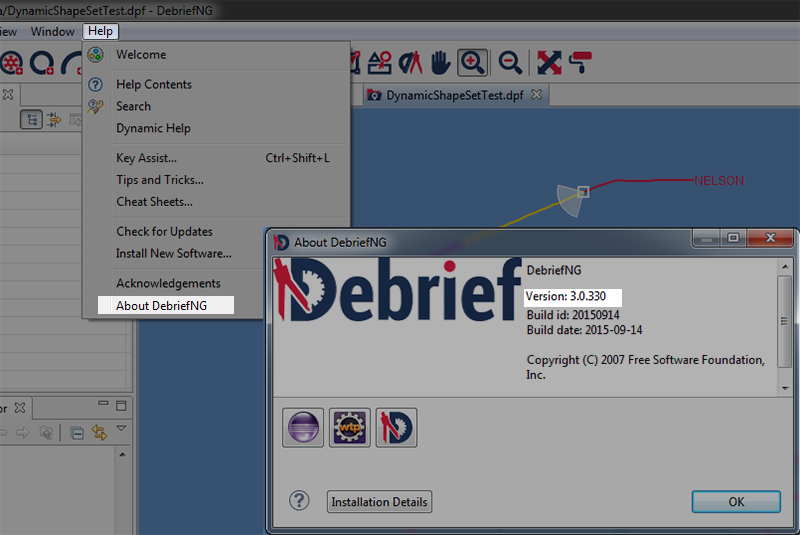Click the Eclipse sphere feature button

(x=303, y=427)
